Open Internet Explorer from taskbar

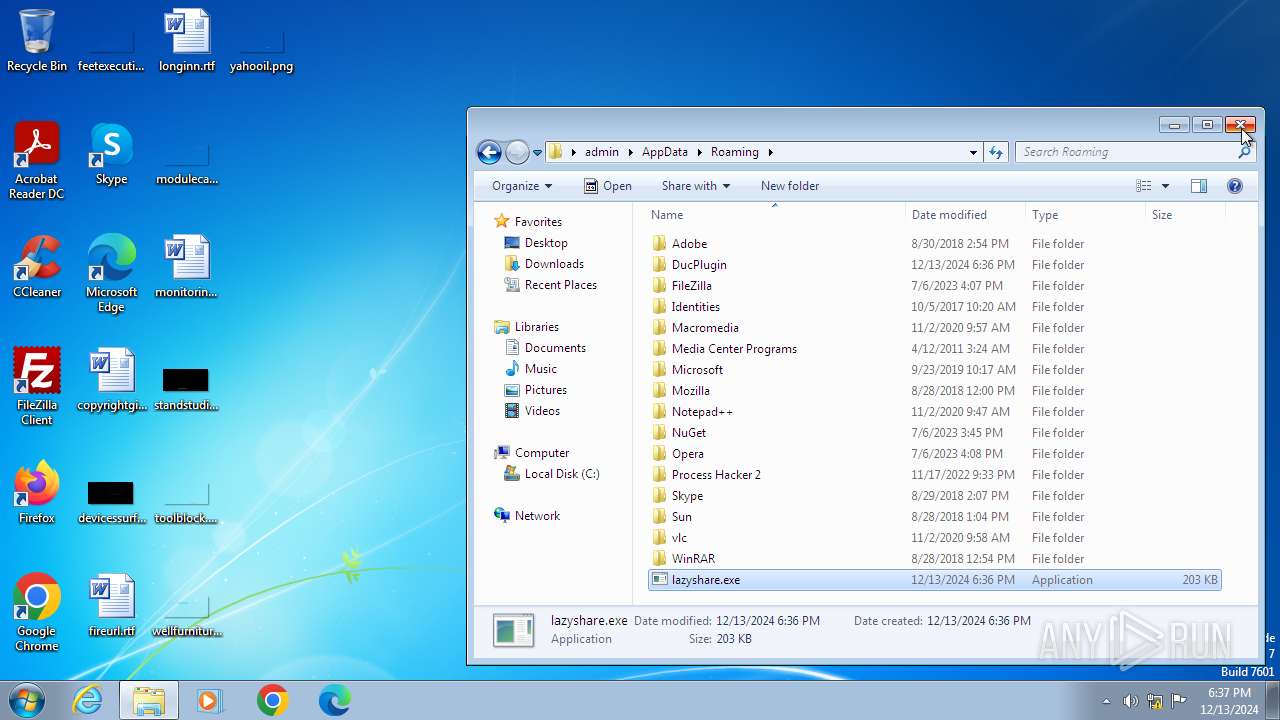coord(87,700)
